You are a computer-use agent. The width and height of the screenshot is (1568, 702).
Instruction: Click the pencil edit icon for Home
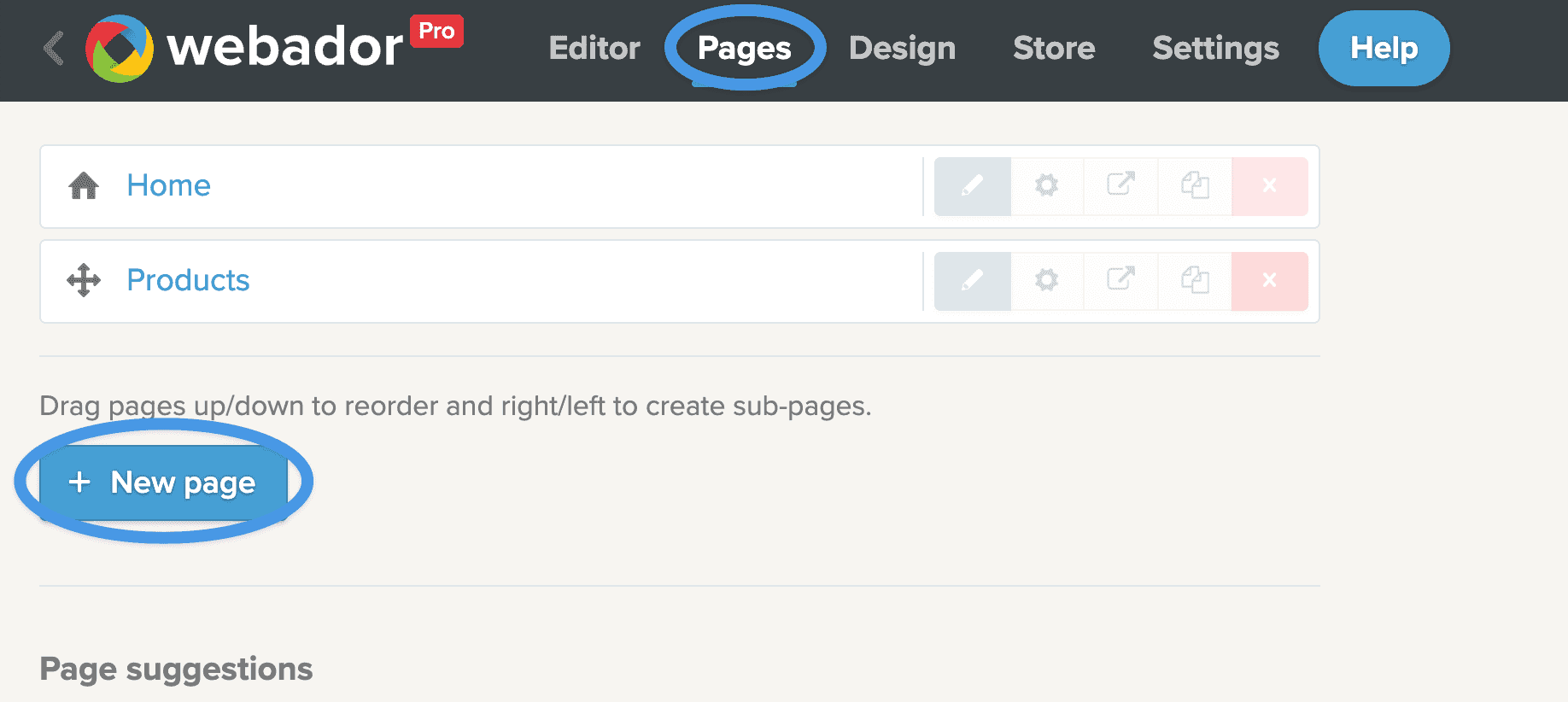point(973,185)
